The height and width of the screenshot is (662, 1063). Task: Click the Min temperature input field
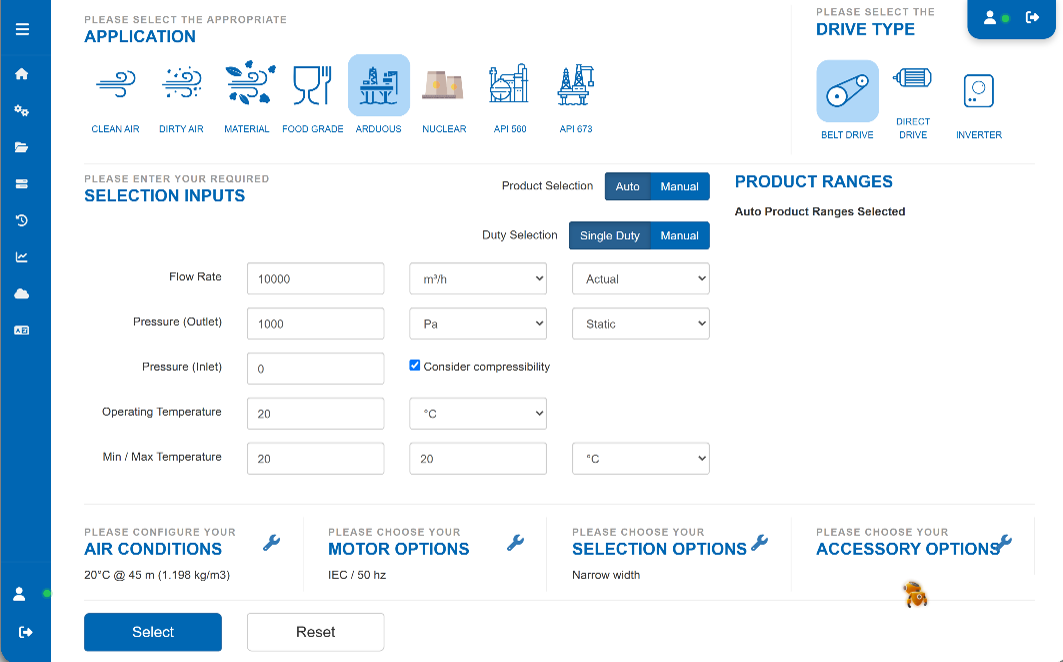[316, 459]
